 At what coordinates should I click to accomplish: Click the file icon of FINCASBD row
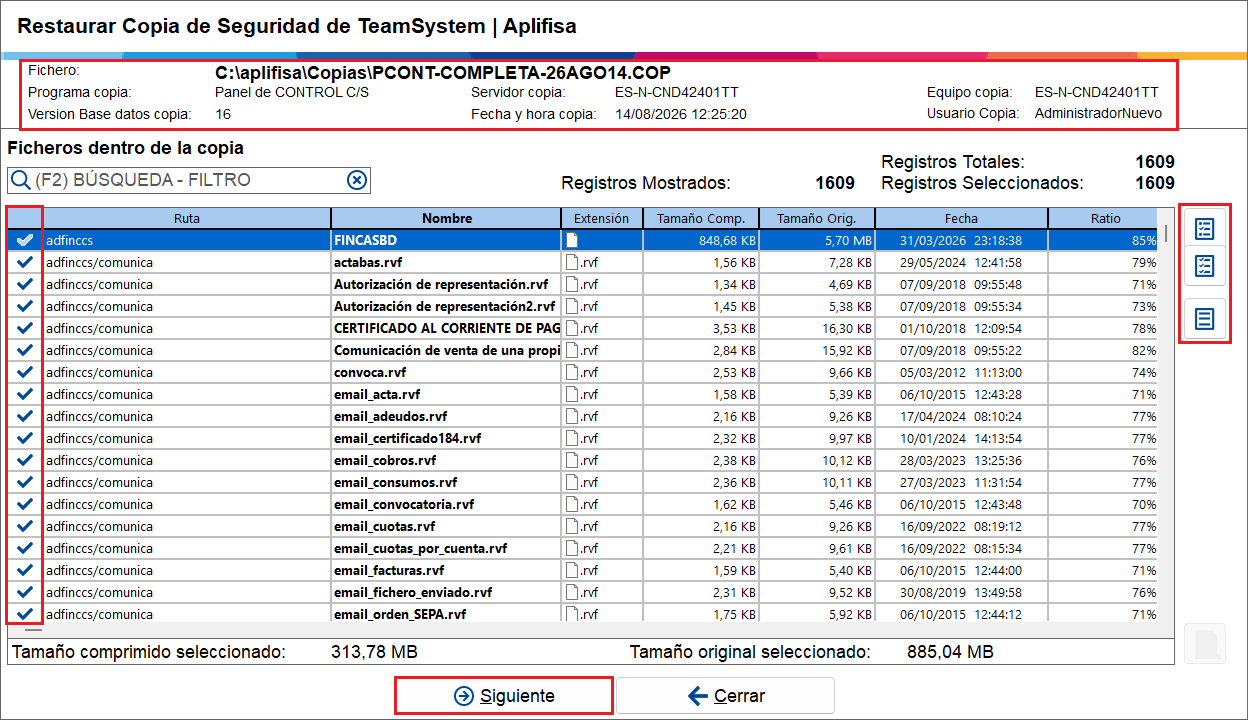(572, 240)
